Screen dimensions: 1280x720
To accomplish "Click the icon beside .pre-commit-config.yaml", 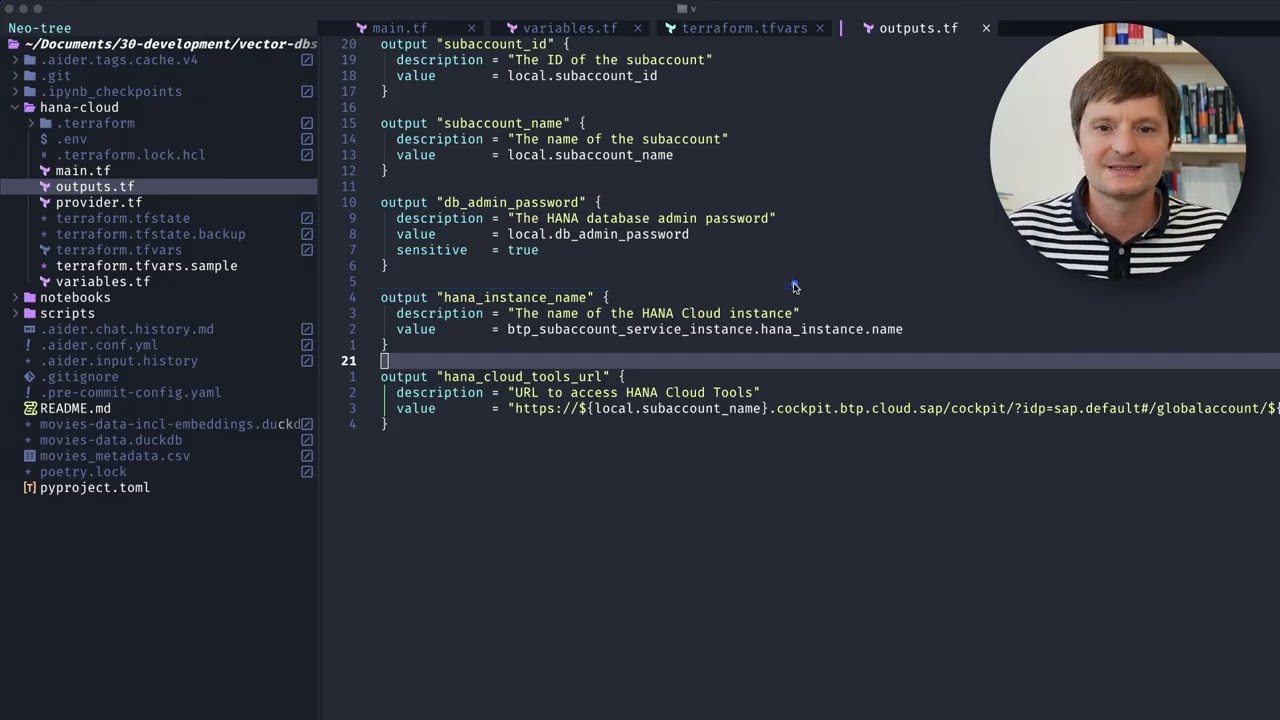I will pos(29,393).
